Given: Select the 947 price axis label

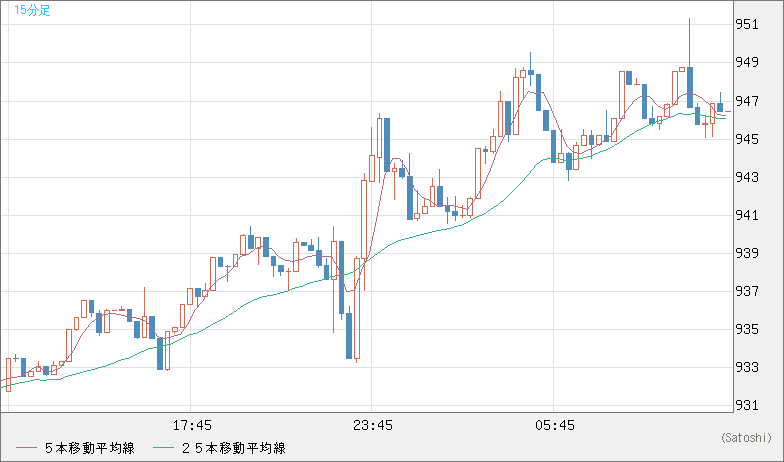Looking at the screenshot, I should (746, 101).
